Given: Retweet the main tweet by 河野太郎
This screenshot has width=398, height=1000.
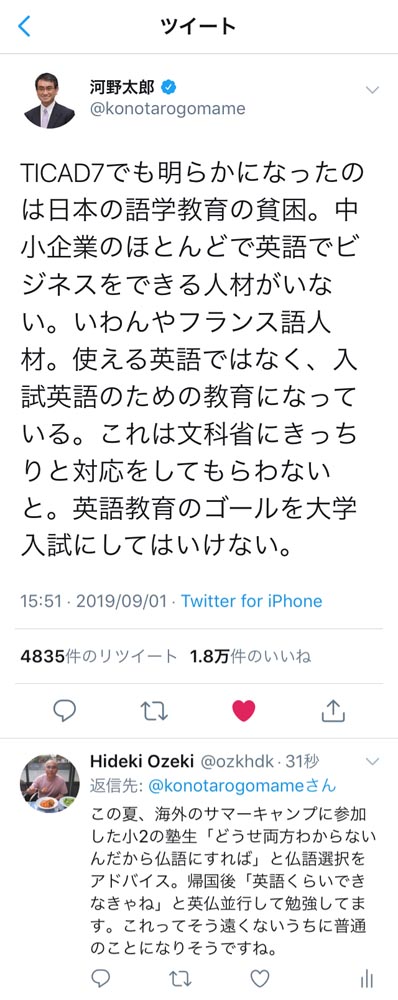Looking at the screenshot, I should [154, 710].
